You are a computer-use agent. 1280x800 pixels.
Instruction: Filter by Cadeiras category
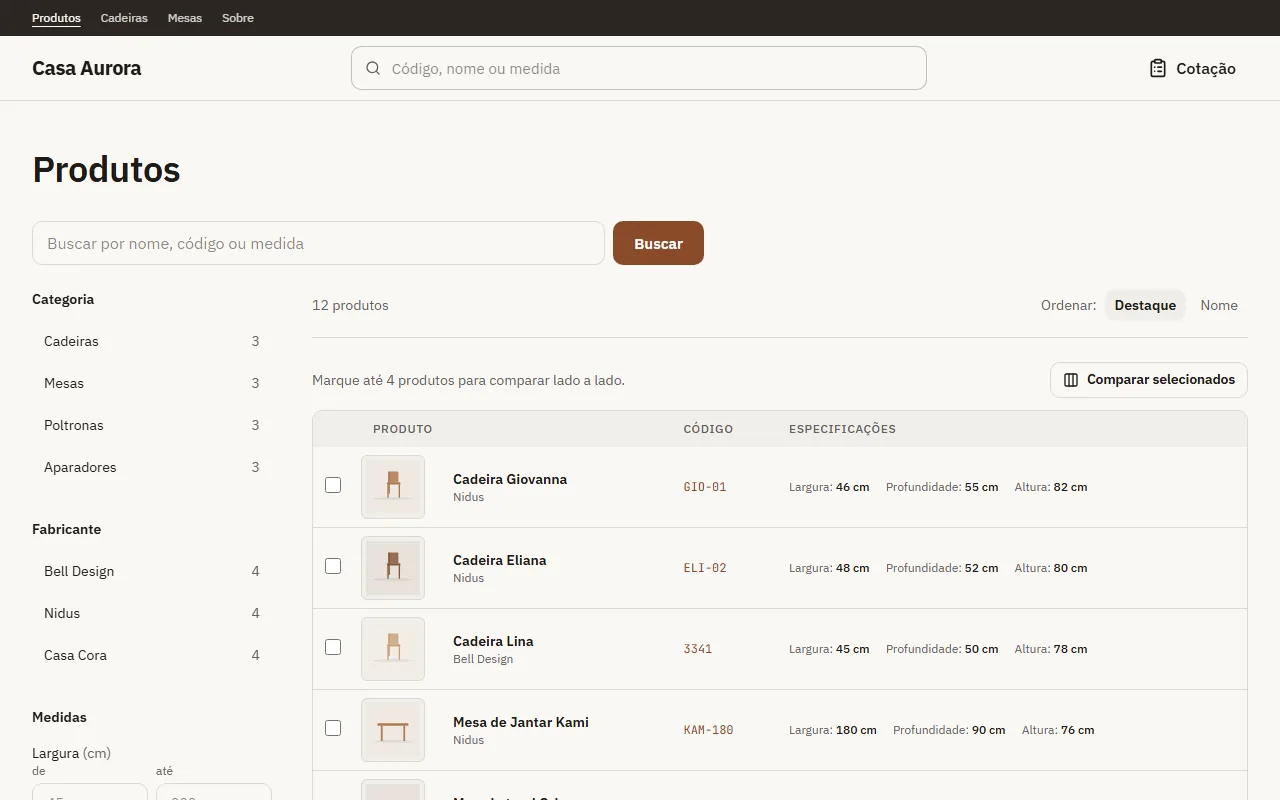[152, 341]
